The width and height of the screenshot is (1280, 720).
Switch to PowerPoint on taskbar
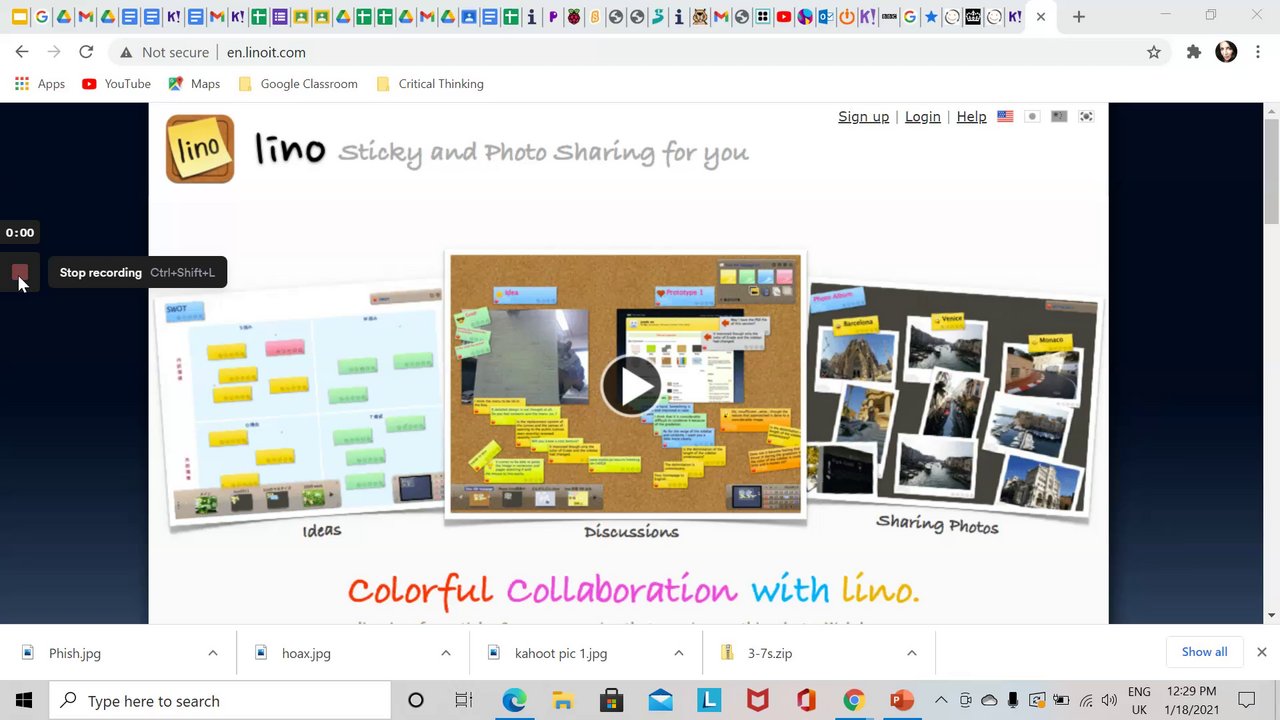tap(903, 701)
